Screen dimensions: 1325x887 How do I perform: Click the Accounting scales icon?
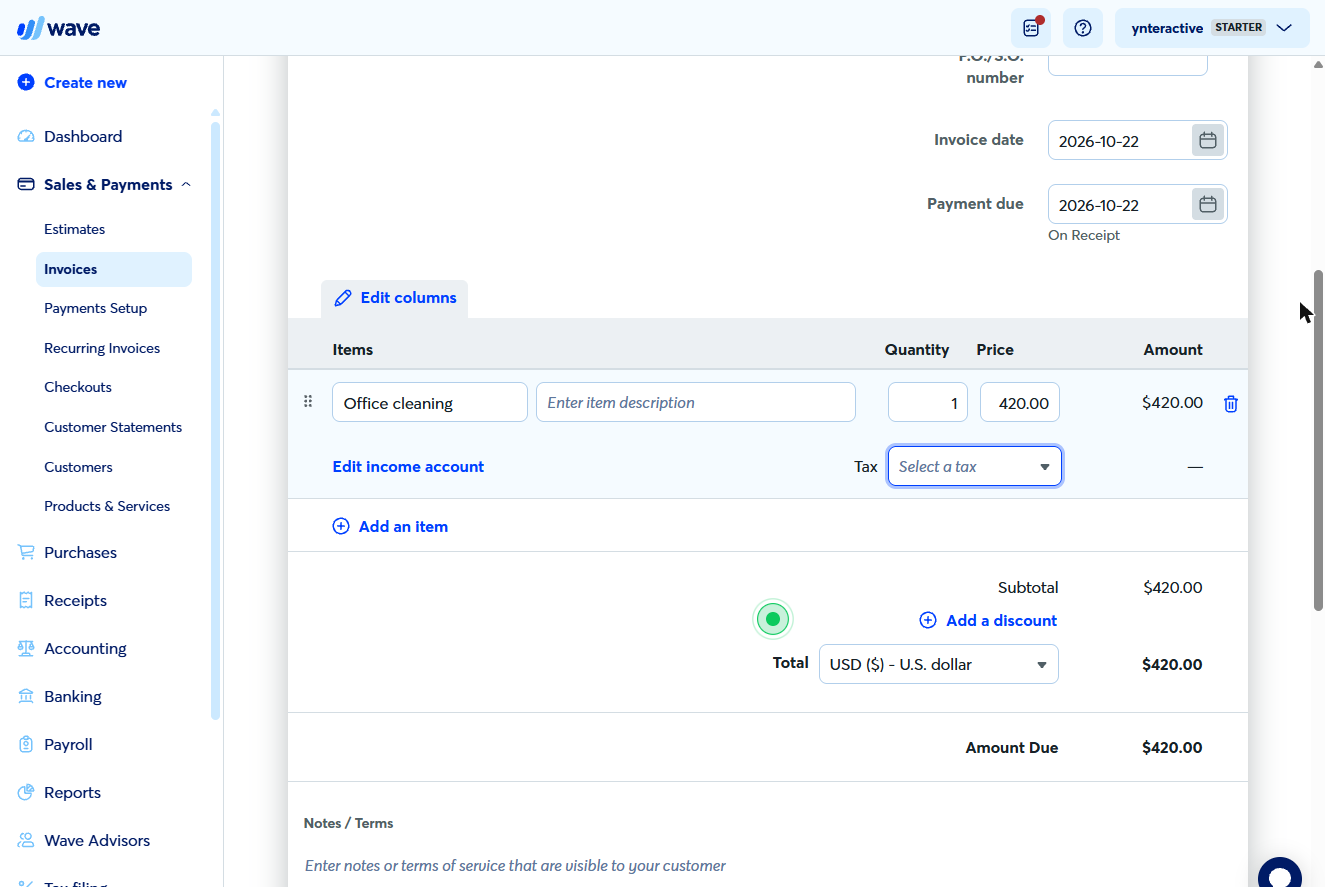(x=26, y=649)
